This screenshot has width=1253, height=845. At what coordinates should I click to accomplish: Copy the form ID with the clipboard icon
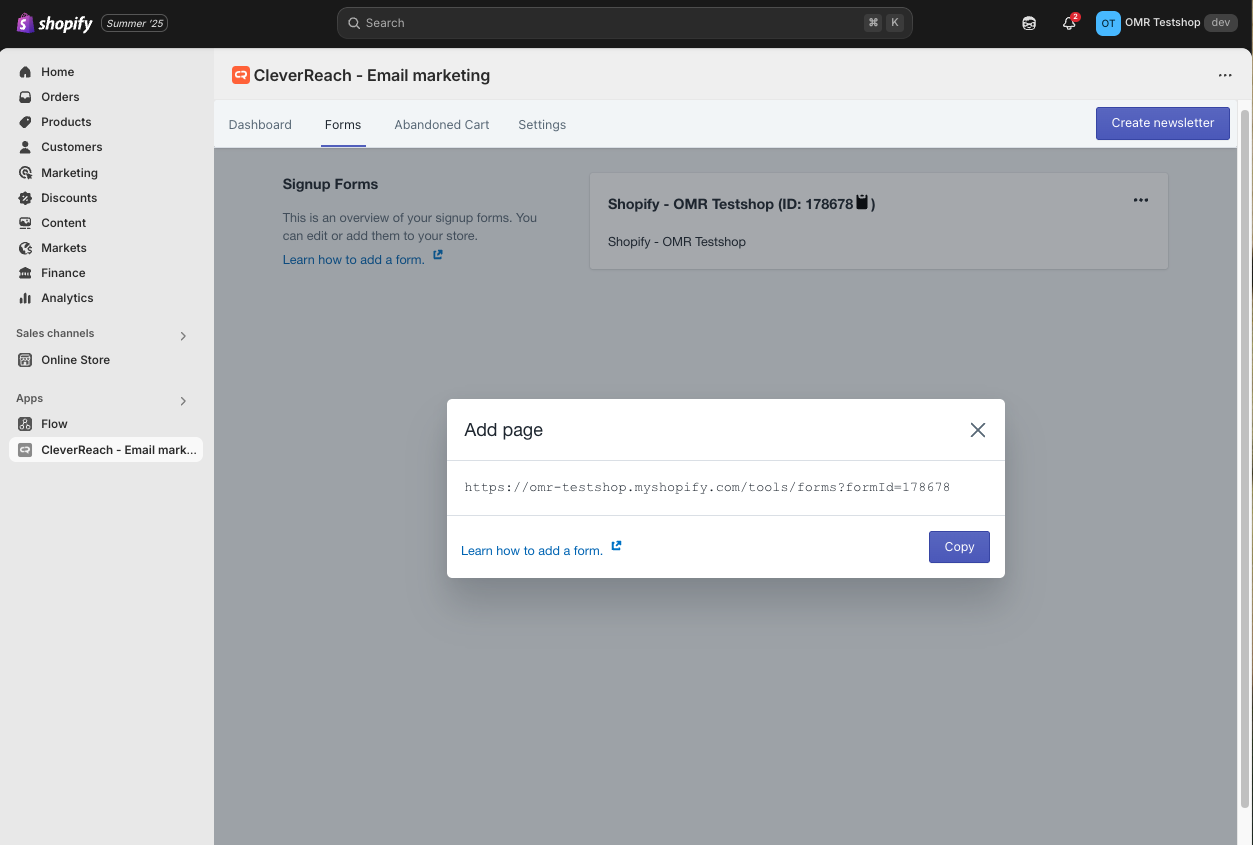[862, 203]
